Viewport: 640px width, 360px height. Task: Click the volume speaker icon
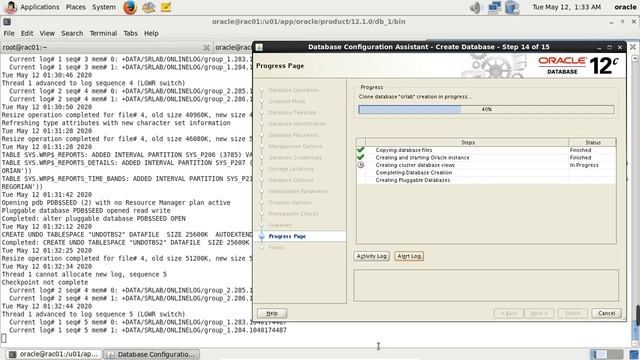point(475,7)
